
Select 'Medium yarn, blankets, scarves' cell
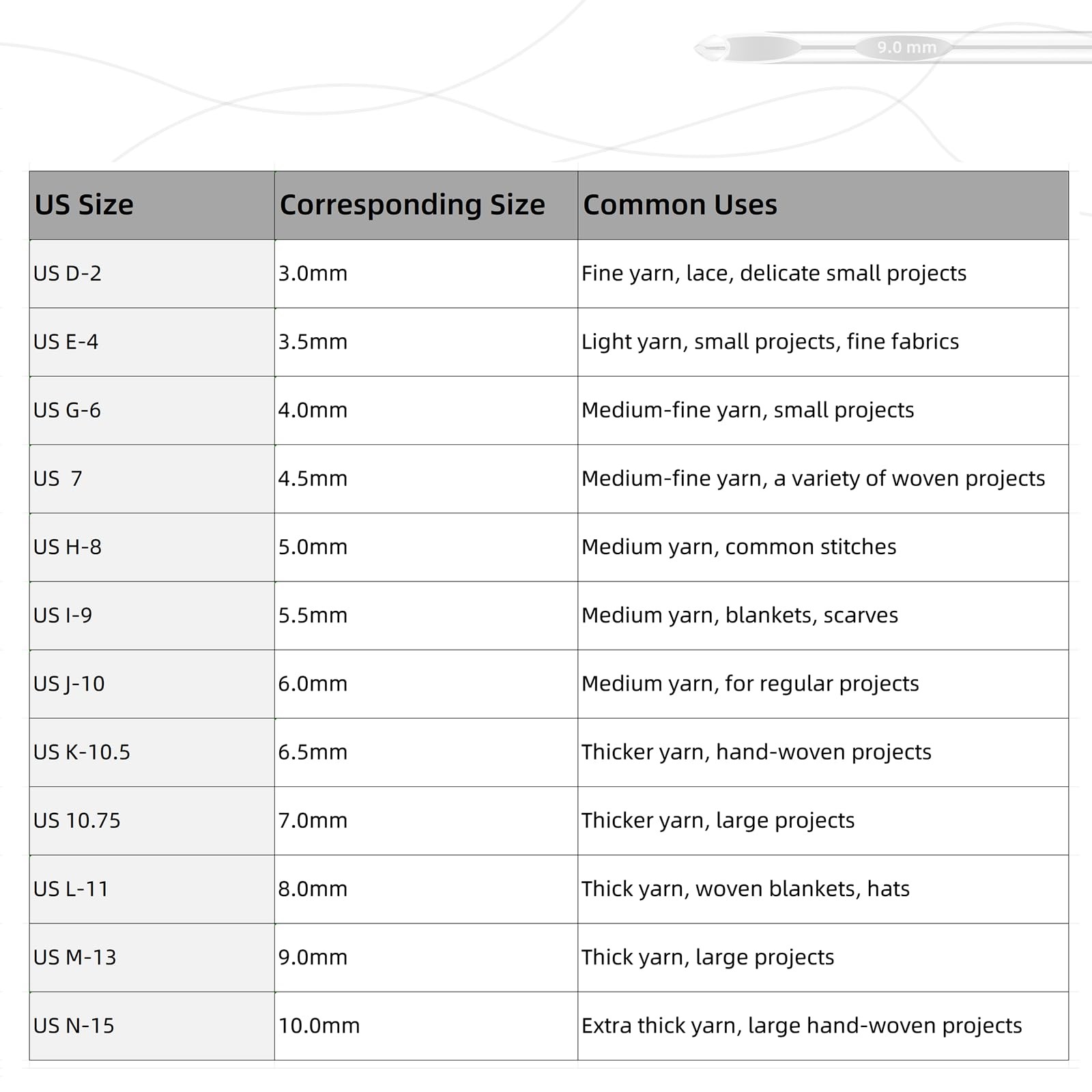click(x=823, y=616)
